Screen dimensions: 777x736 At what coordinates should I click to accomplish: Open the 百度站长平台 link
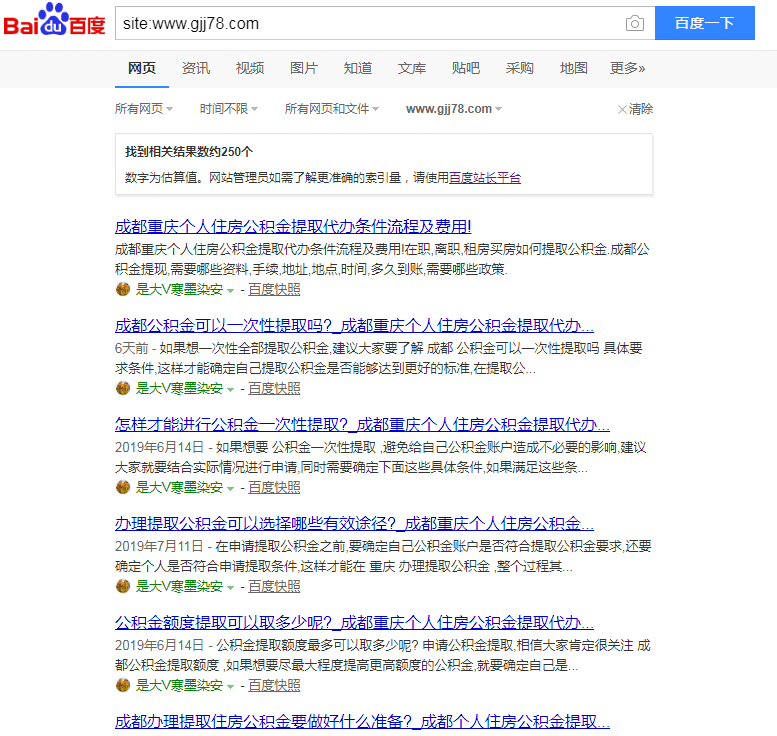[x=484, y=178]
